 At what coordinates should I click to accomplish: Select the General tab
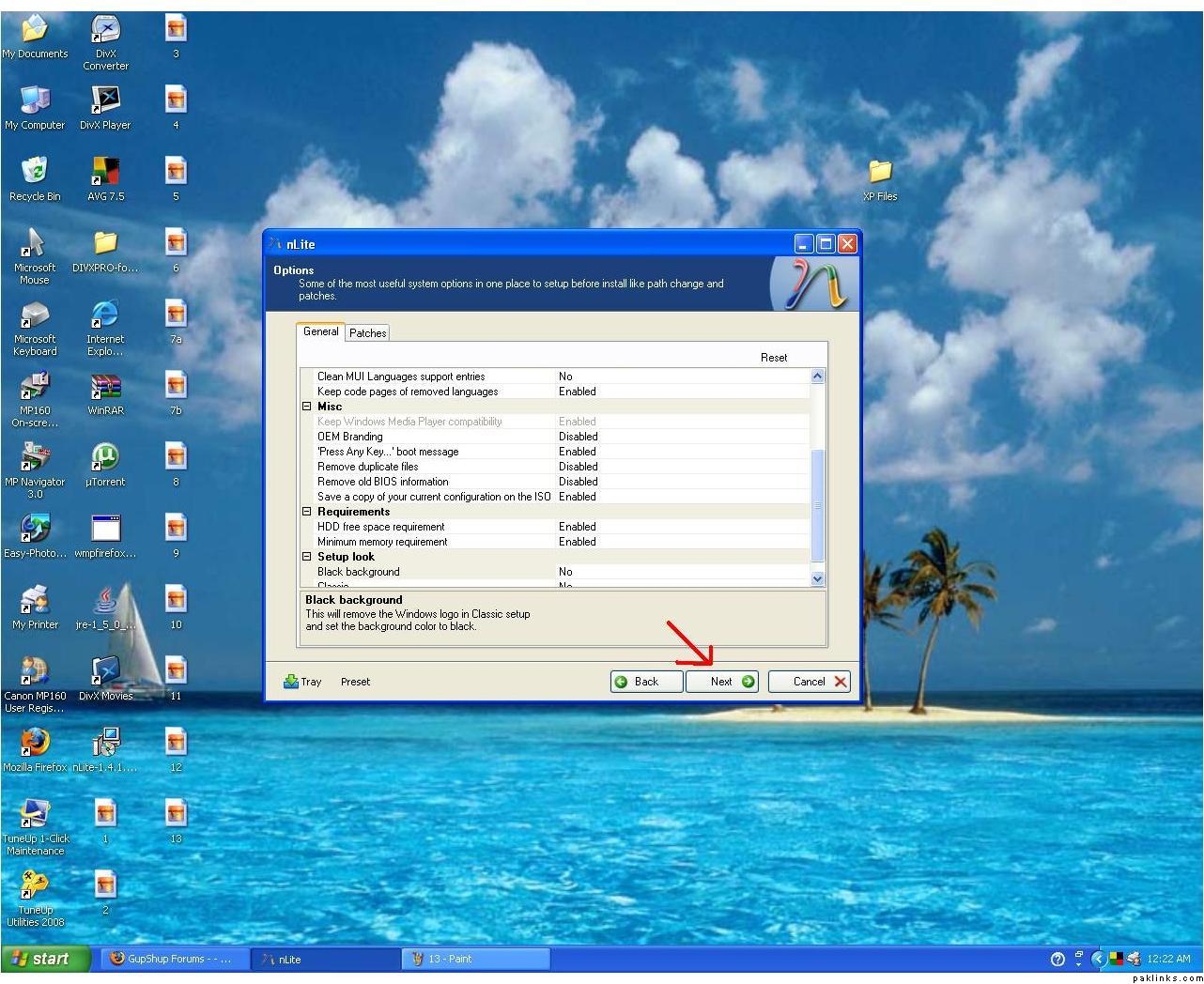pos(320,332)
